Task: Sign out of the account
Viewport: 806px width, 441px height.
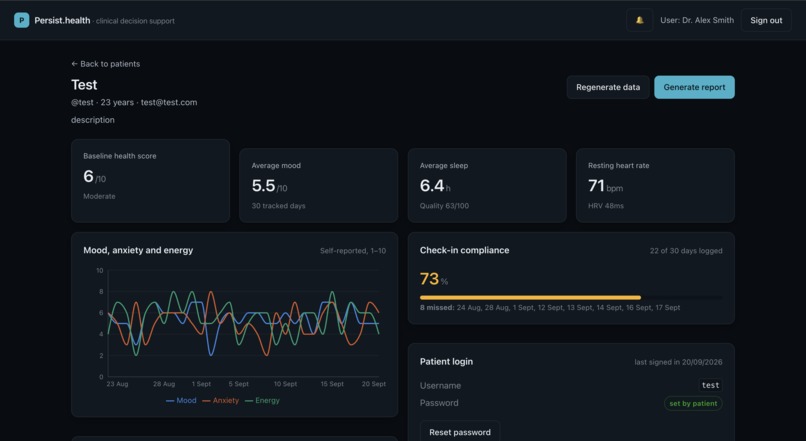Action: pyautogui.click(x=766, y=21)
